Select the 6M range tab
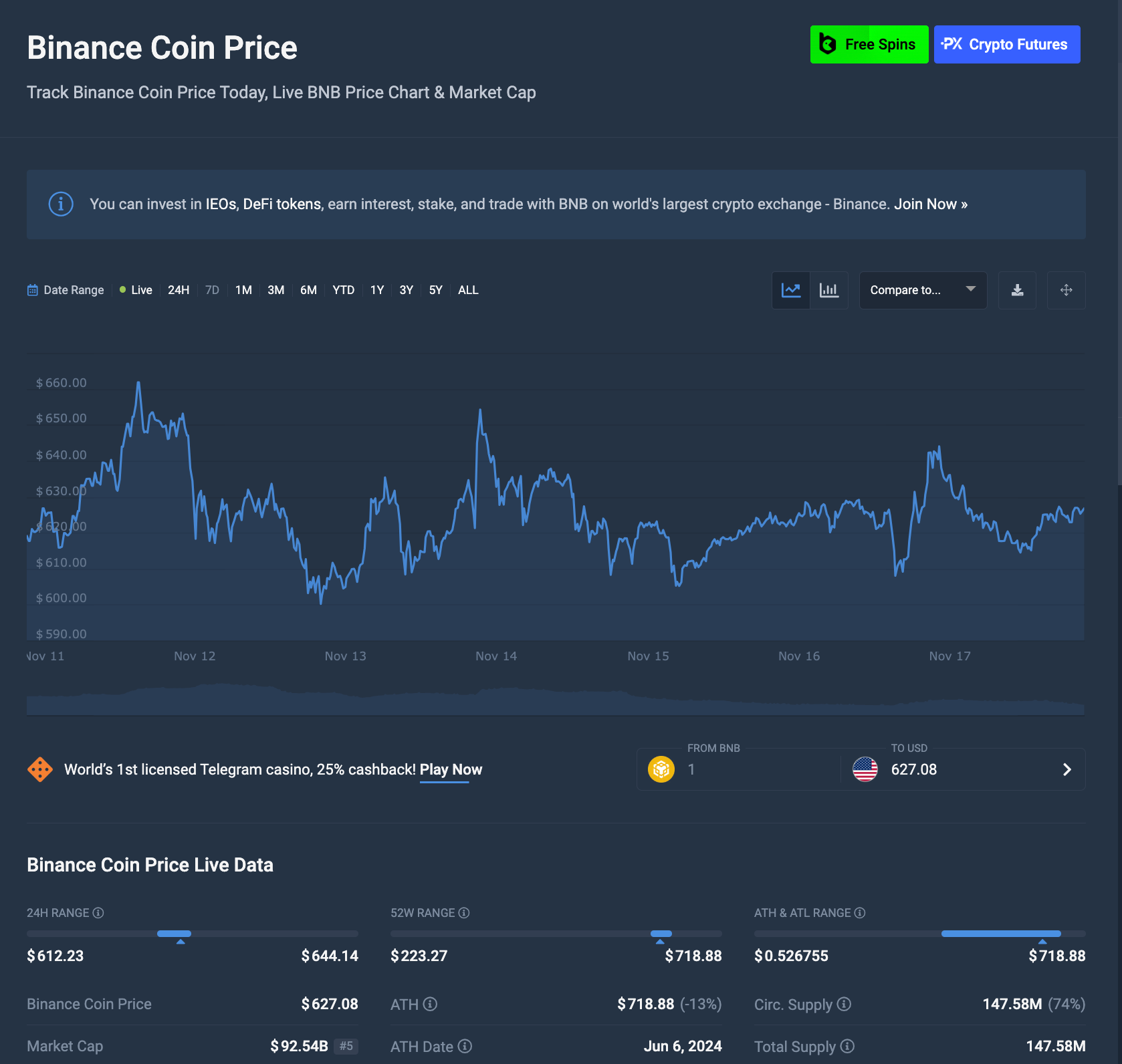The height and width of the screenshot is (1064, 1122). 308,290
